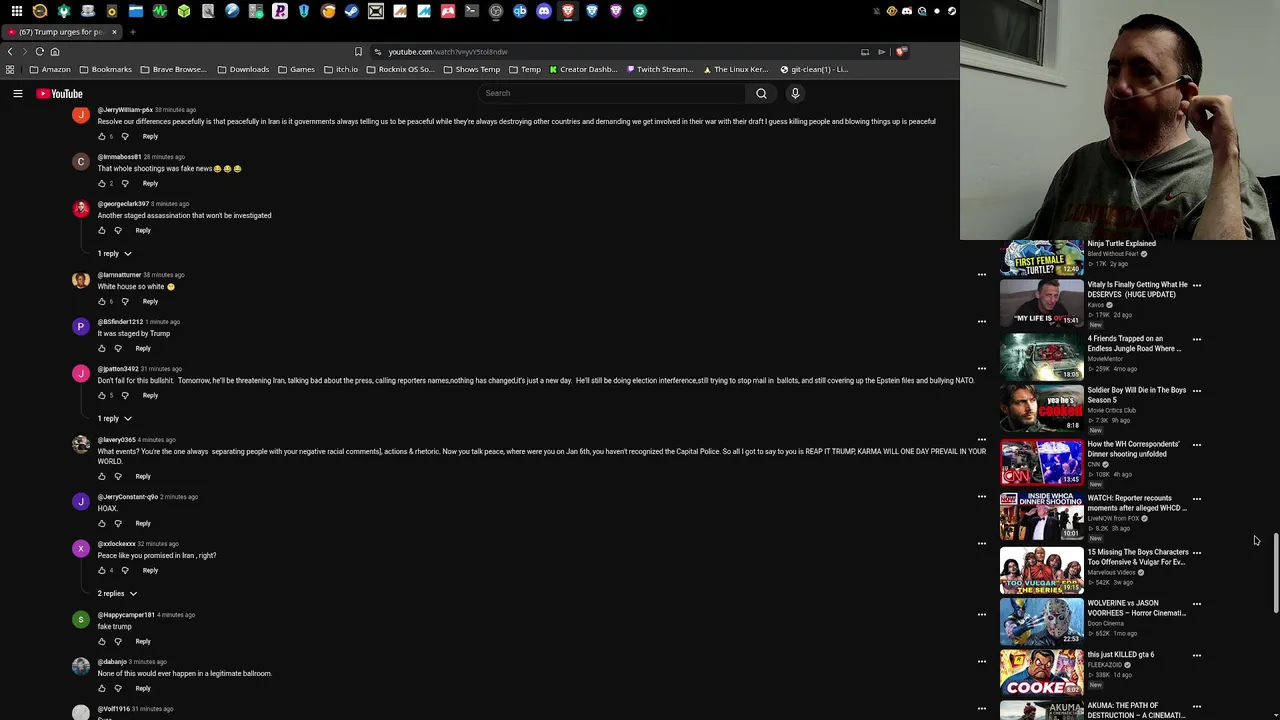Open 'How the WH Correspondents' Dinner shooting unfolded' title

(x=1134, y=449)
